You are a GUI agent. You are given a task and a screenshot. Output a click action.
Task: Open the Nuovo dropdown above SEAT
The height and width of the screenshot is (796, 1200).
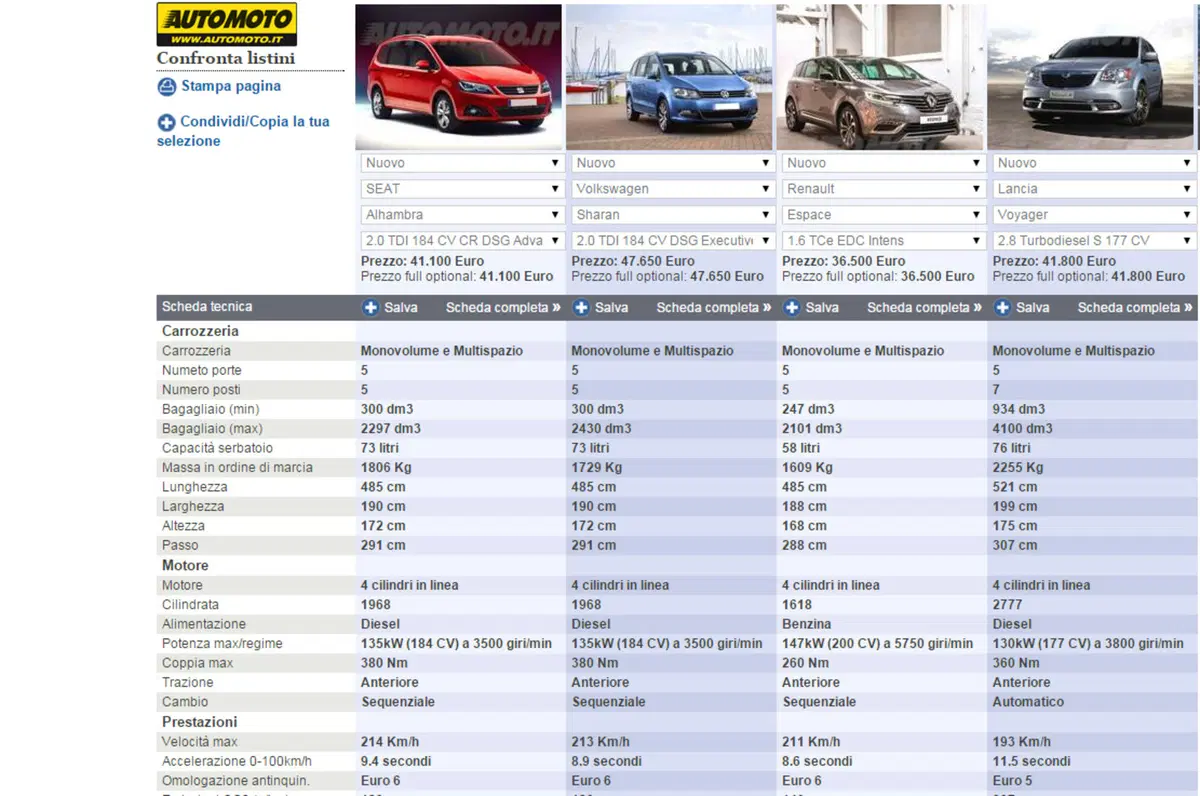pyautogui.click(x=463, y=163)
